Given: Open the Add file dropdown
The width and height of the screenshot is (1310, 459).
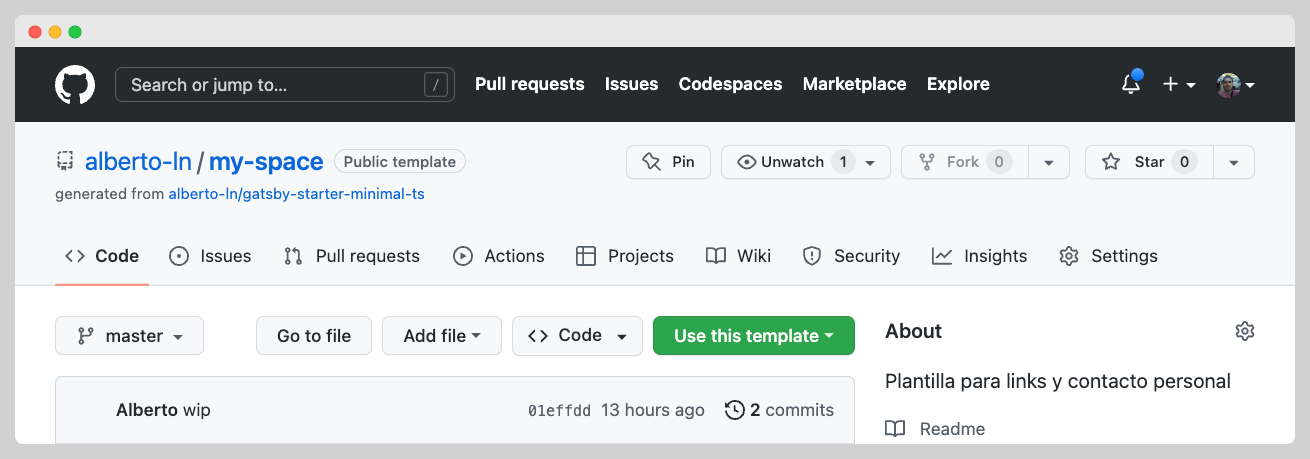Looking at the screenshot, I should 441,336.
